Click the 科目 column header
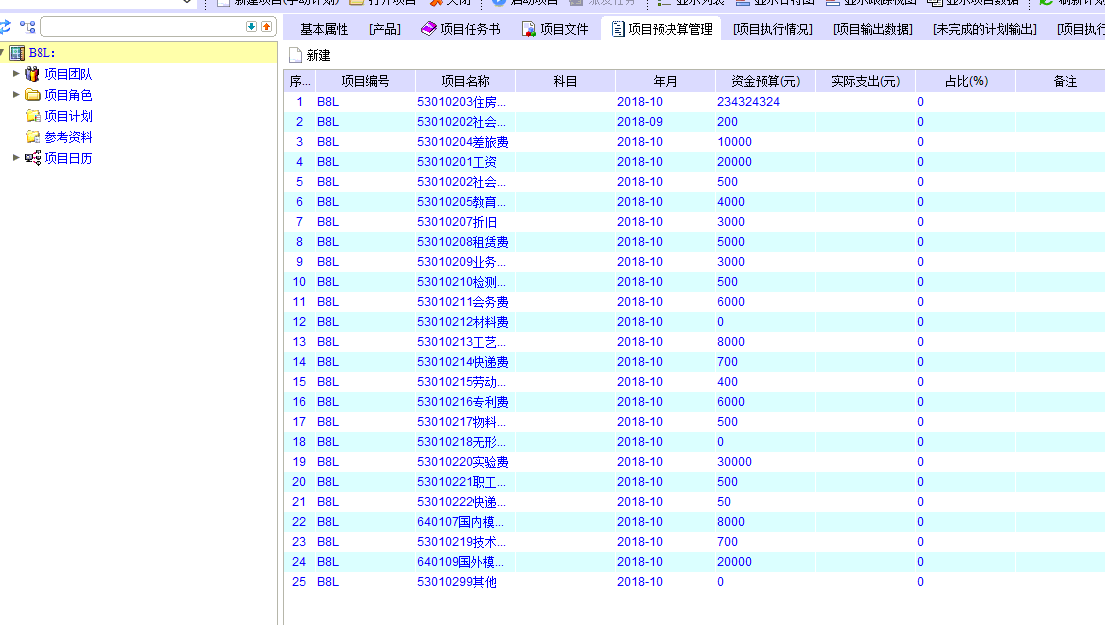Viewport: 1105px width, 625px height. [x=565, y=82]
